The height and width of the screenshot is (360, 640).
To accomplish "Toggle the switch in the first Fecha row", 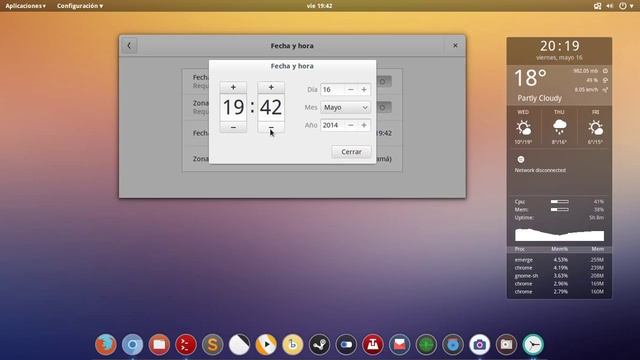I will (383, 82).
